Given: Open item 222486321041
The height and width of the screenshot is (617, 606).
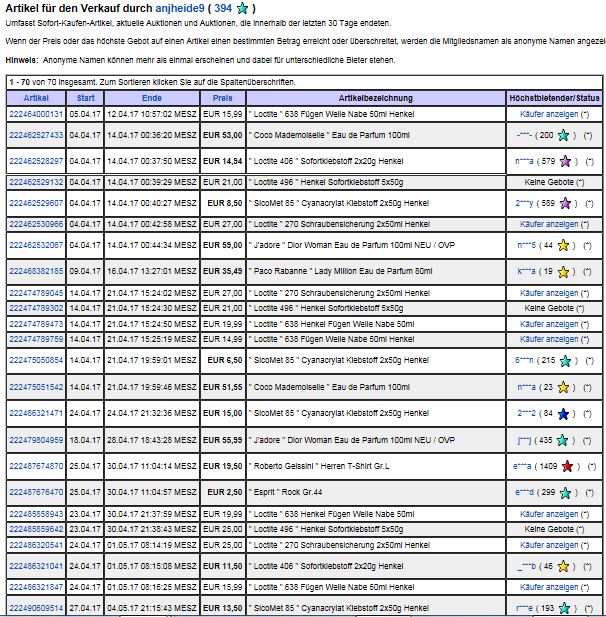Looking at the screenshot, I should tap(36, 566).
